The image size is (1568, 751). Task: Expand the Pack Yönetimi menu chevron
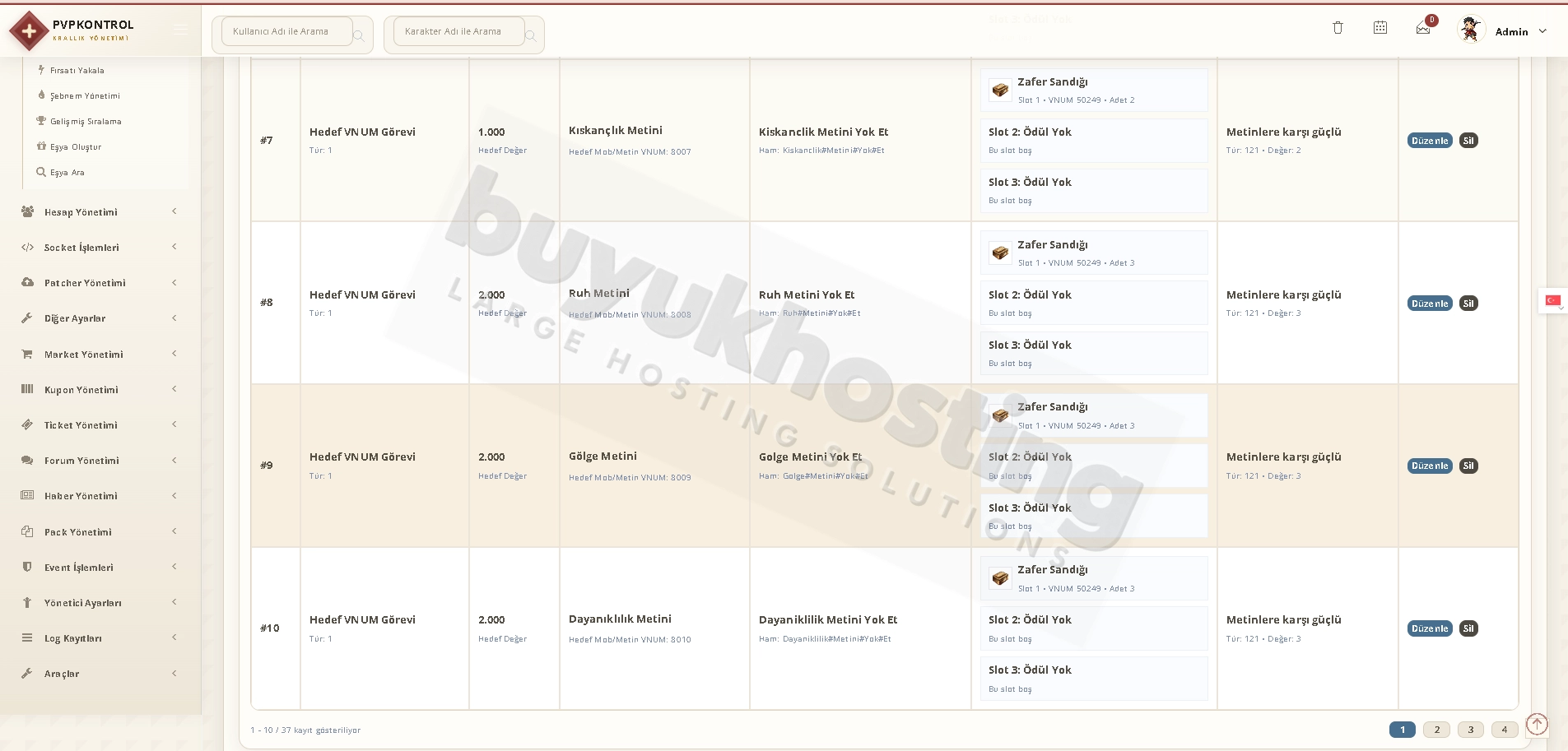pos(174,531)
